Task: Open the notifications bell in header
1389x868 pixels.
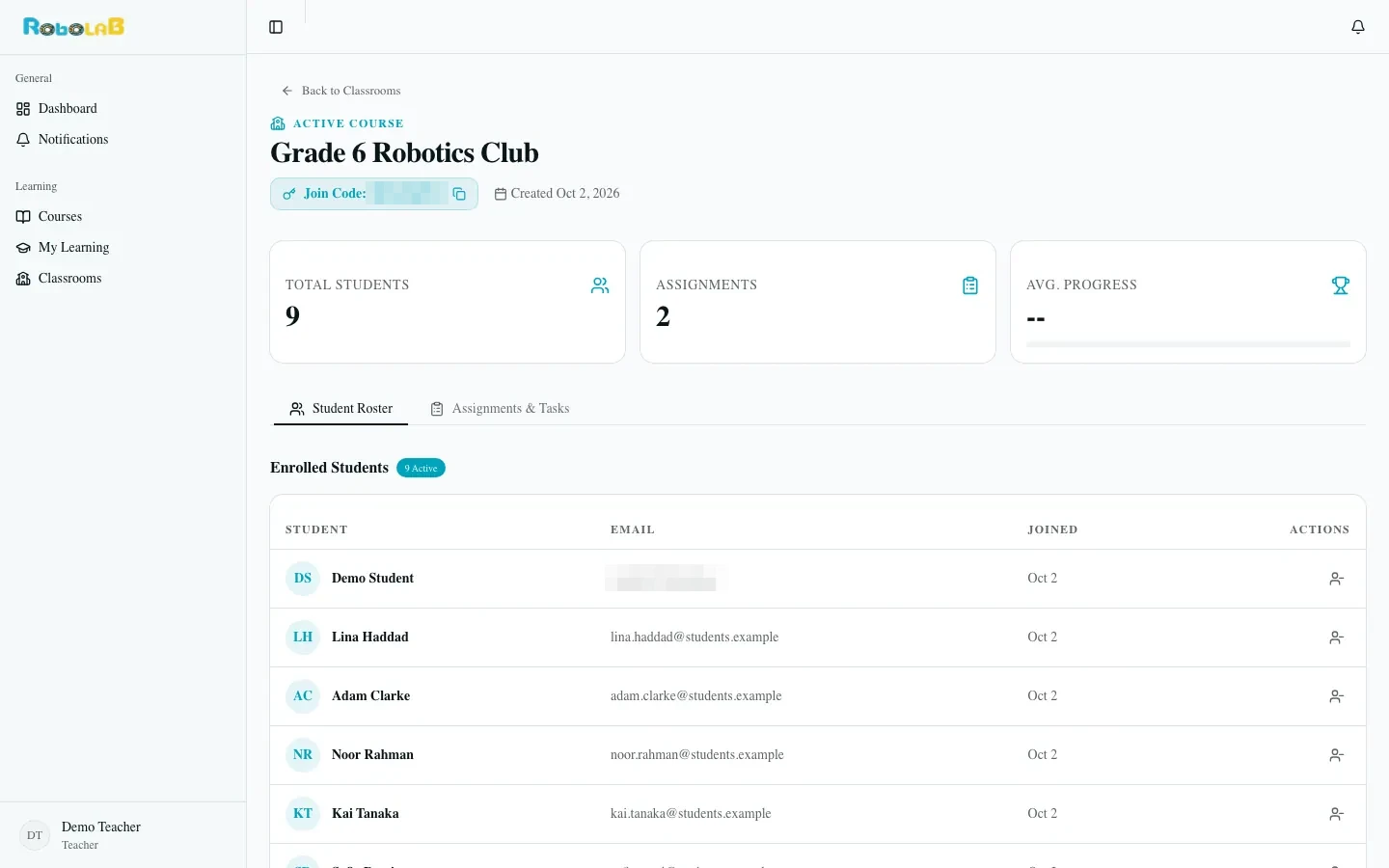Action: [1358, 27]
